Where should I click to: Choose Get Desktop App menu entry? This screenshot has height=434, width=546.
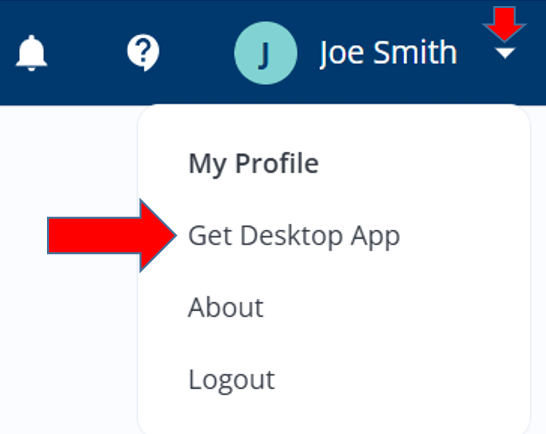click(x=294, y=236)
